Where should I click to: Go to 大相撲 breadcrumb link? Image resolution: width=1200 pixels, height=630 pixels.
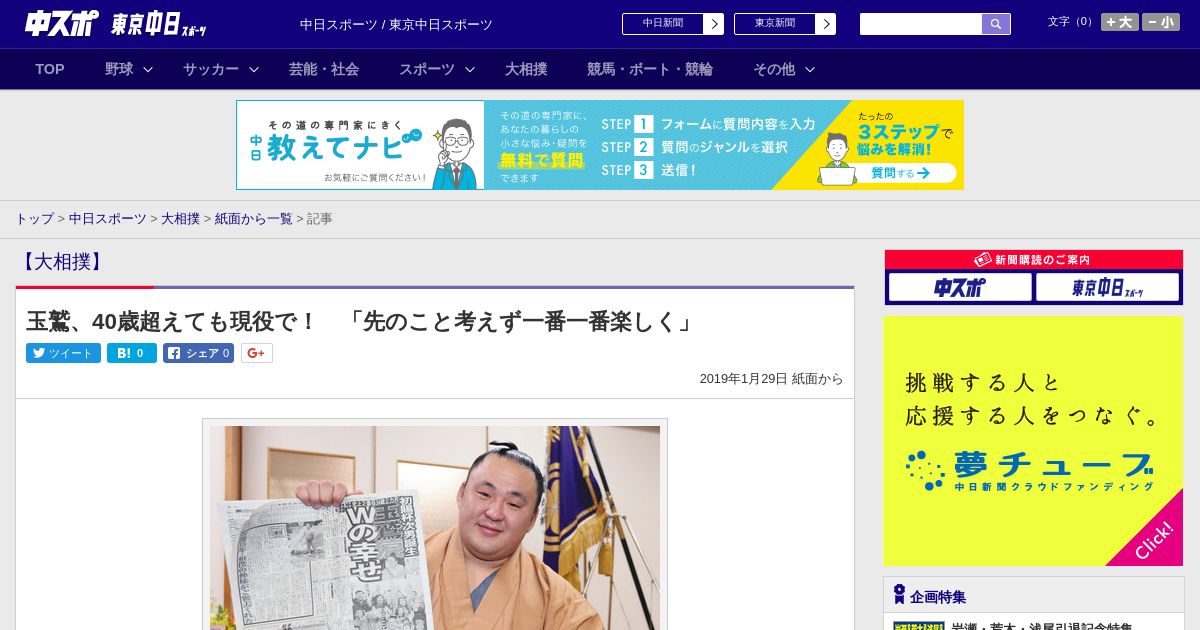[x=180, y=218]
